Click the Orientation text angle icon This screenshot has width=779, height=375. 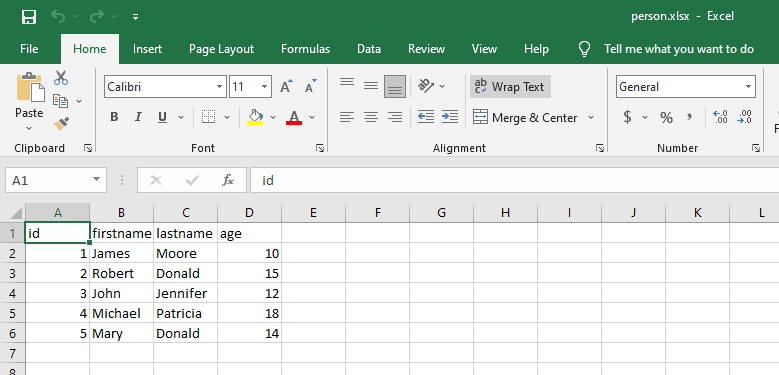(x=426, y=86)
